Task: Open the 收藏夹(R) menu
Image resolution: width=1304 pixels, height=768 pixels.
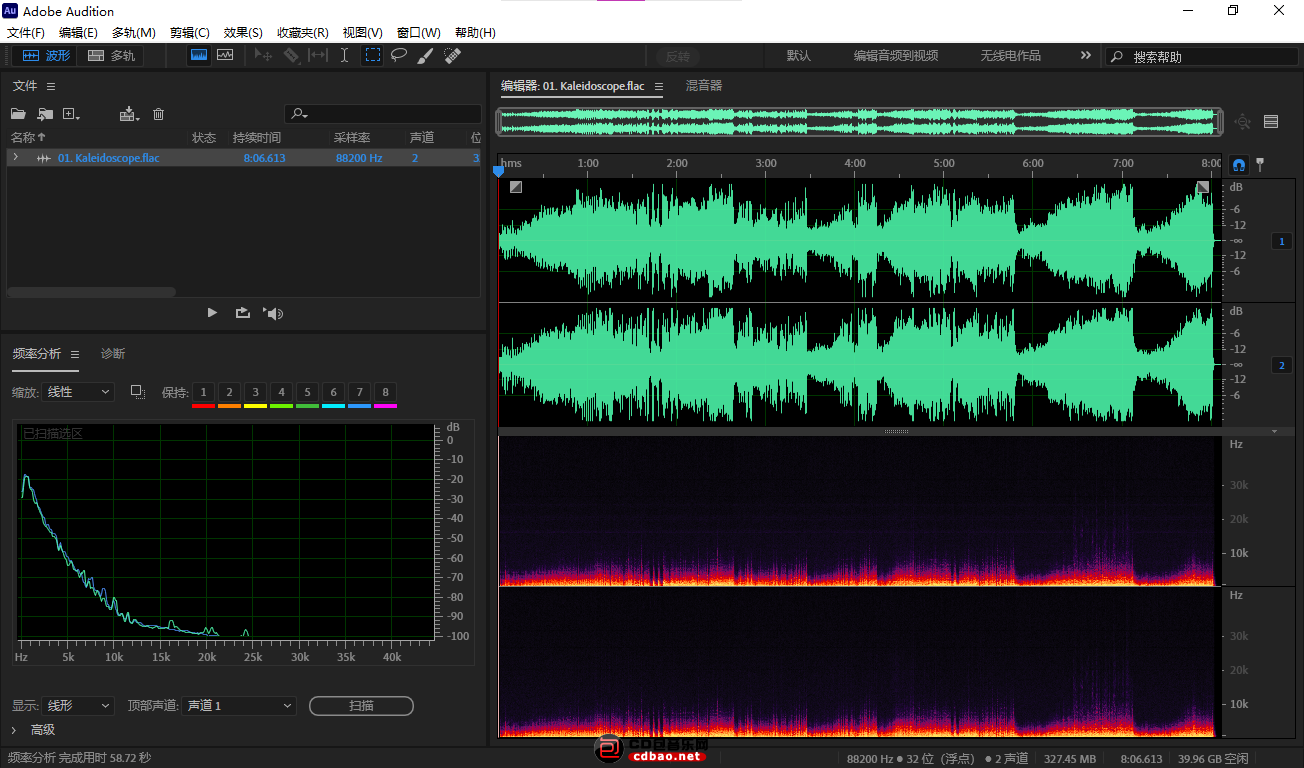Action: tap(303, 33)
